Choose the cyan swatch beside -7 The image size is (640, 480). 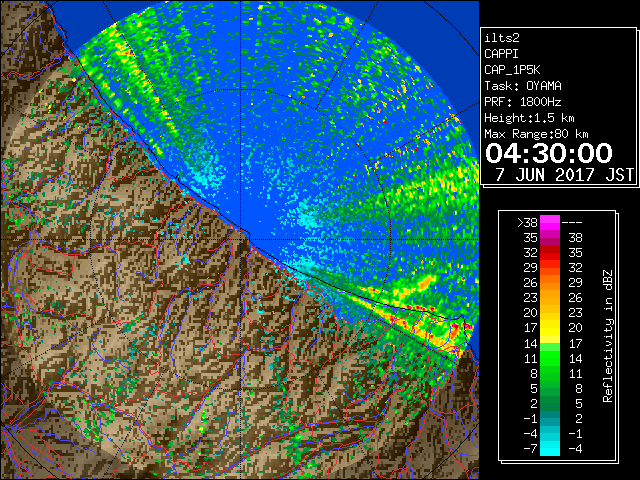550,448
